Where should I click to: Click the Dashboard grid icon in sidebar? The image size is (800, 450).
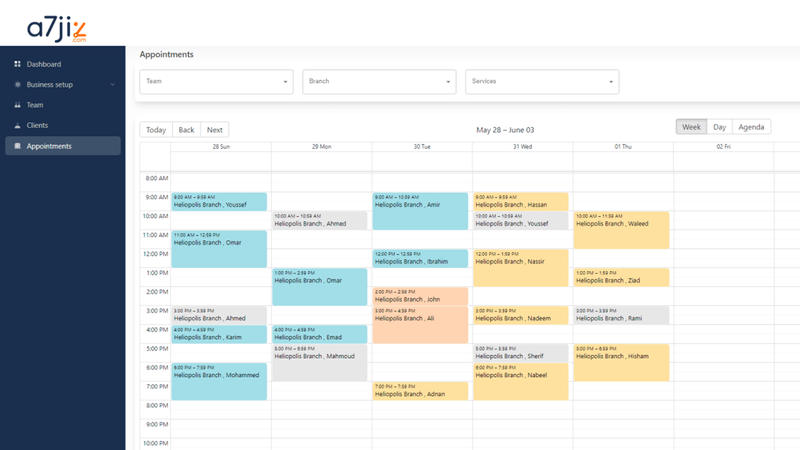(x=17, y=64)
